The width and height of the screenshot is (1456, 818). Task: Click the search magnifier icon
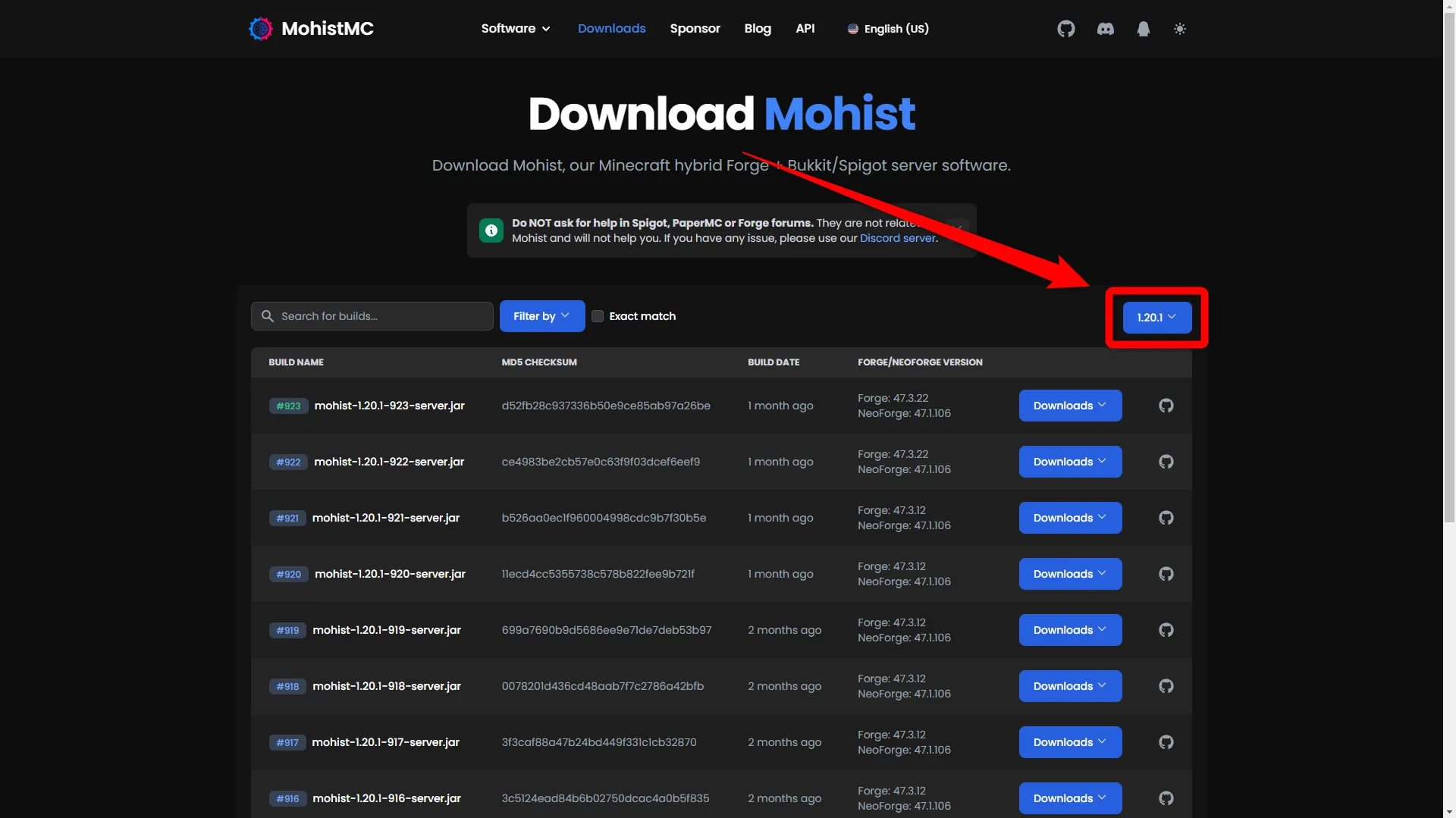click(x=268, y=316)
